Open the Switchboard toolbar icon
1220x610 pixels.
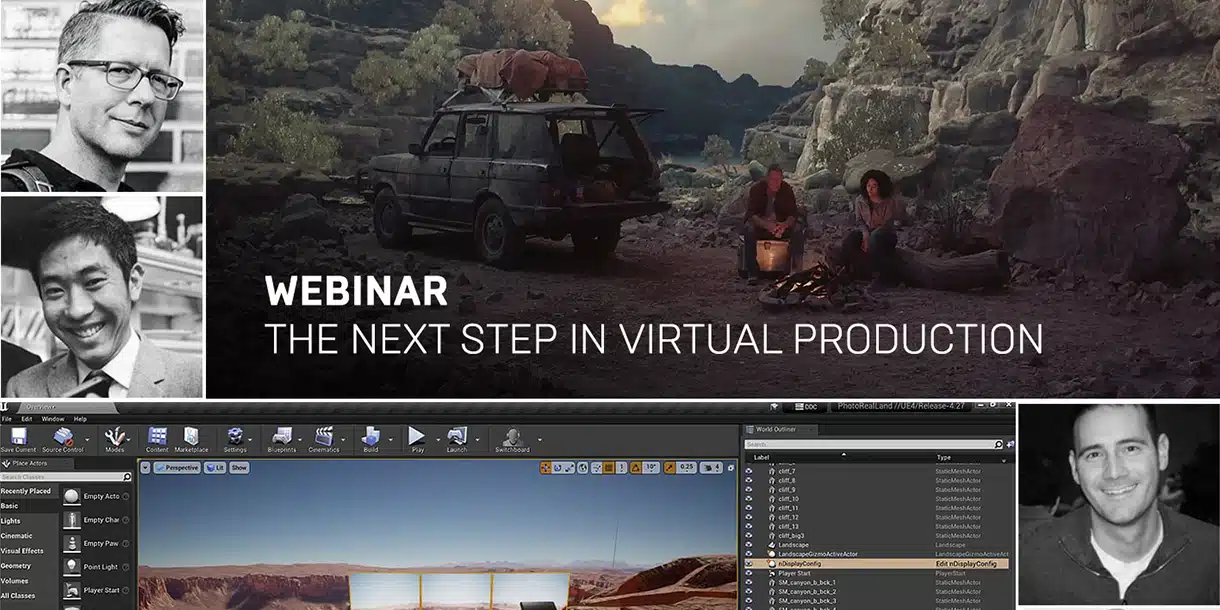[512, 437]
